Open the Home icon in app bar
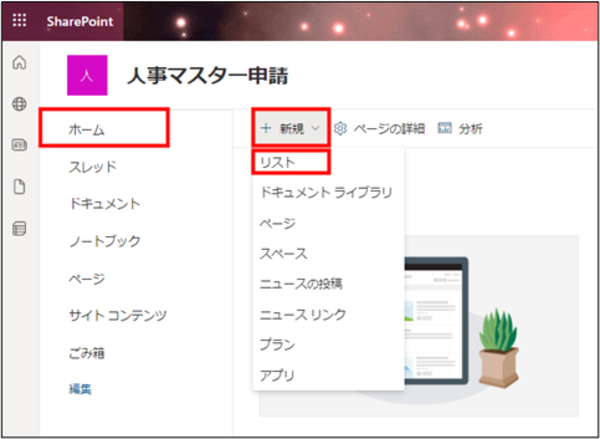This screenshot has height=439, width=600. pos(20,62)
